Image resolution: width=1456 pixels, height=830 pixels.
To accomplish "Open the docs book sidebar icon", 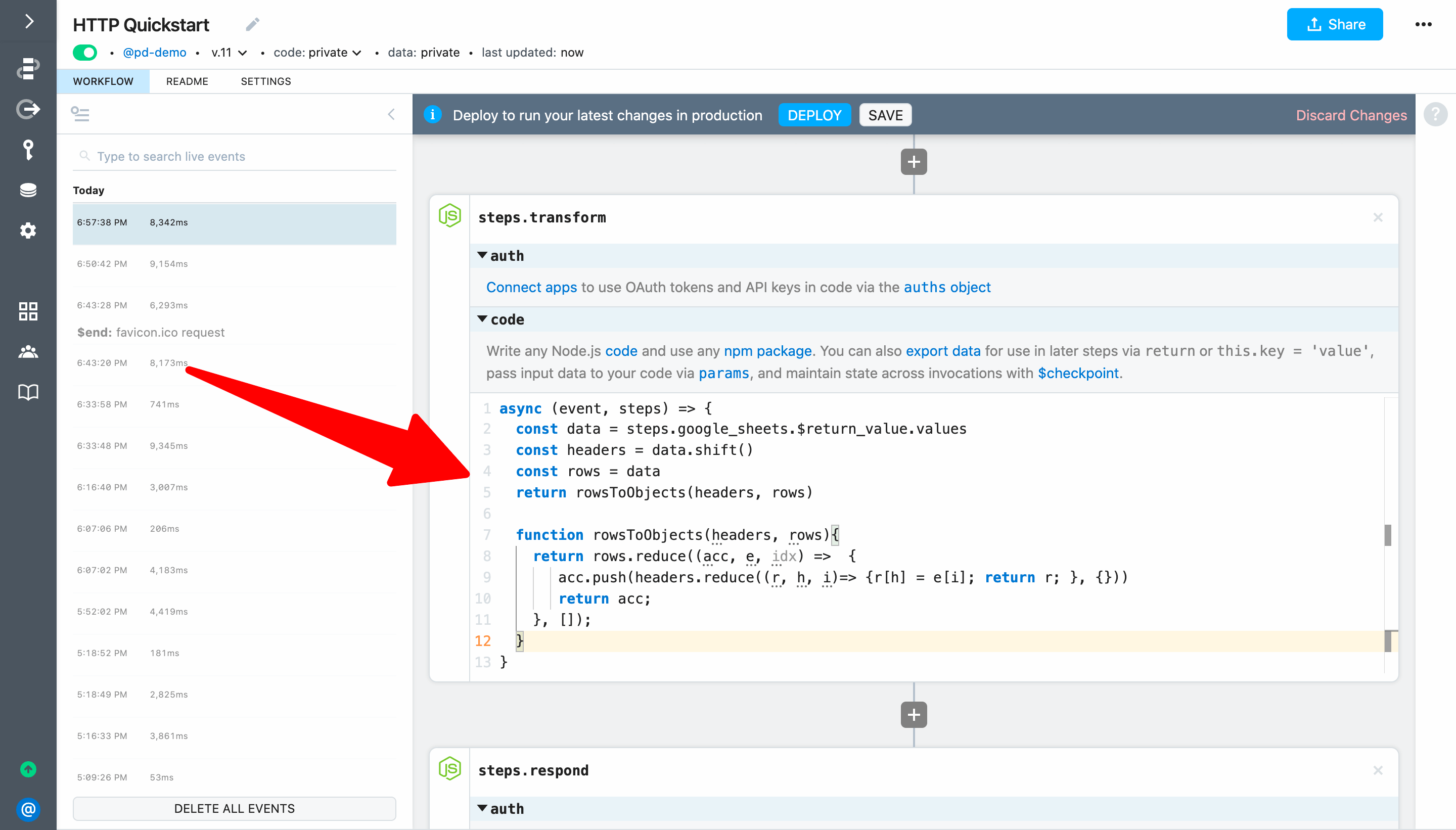I will 28,392.
